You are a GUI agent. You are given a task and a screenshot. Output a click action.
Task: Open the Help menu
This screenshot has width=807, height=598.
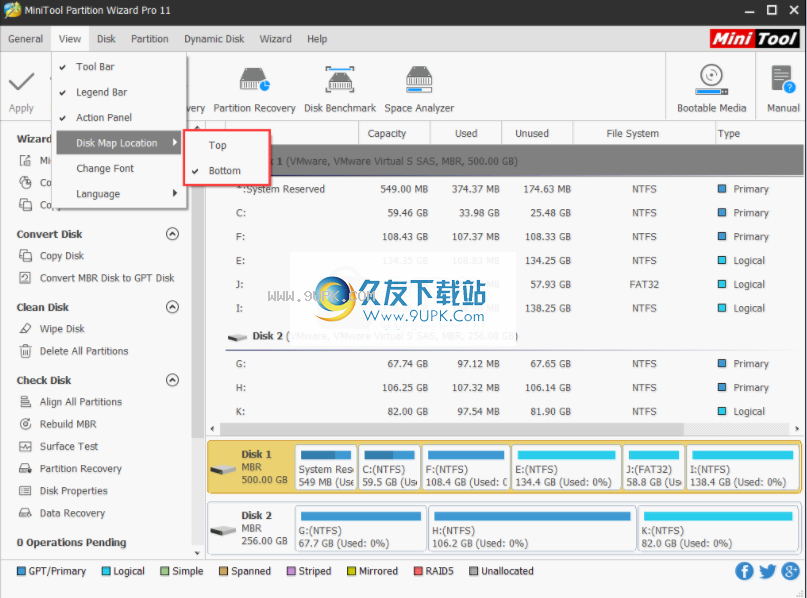(x=317, y=39)
